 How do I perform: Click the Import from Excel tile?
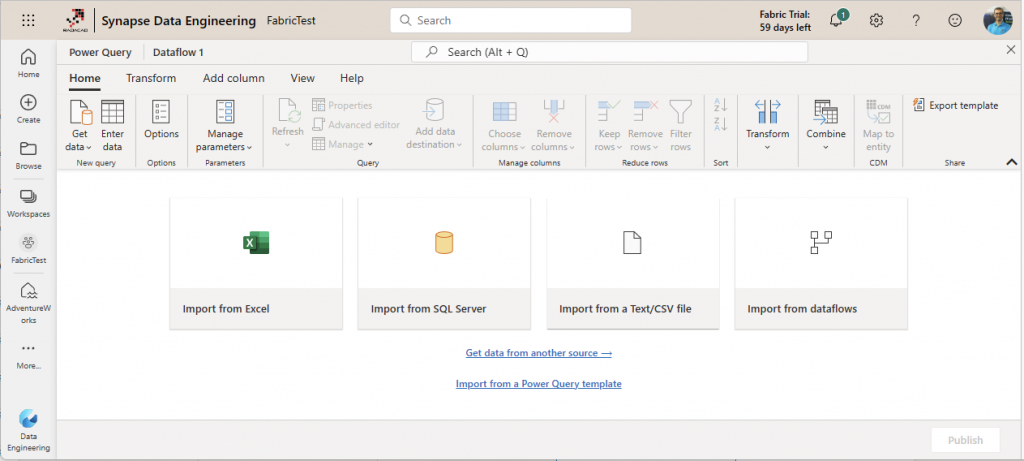point(256,263)
